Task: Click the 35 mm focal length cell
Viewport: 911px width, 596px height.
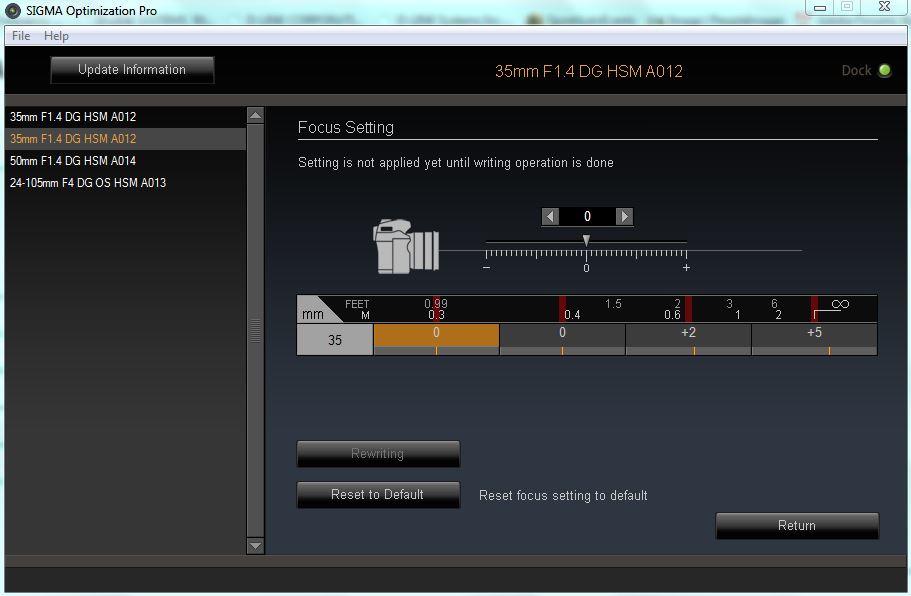Action: pos(335,340)
